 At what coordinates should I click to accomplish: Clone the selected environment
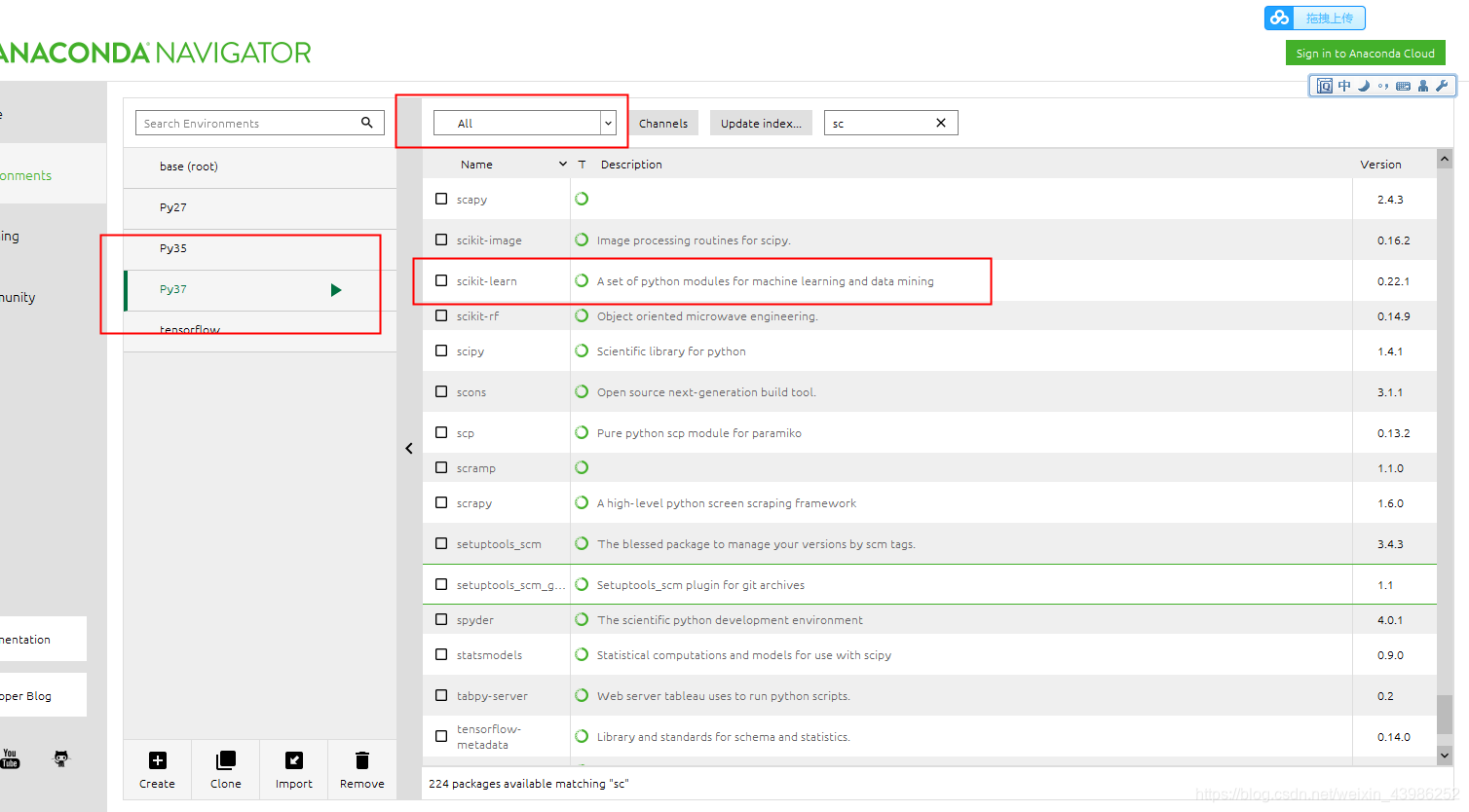[x=226, y=770]
